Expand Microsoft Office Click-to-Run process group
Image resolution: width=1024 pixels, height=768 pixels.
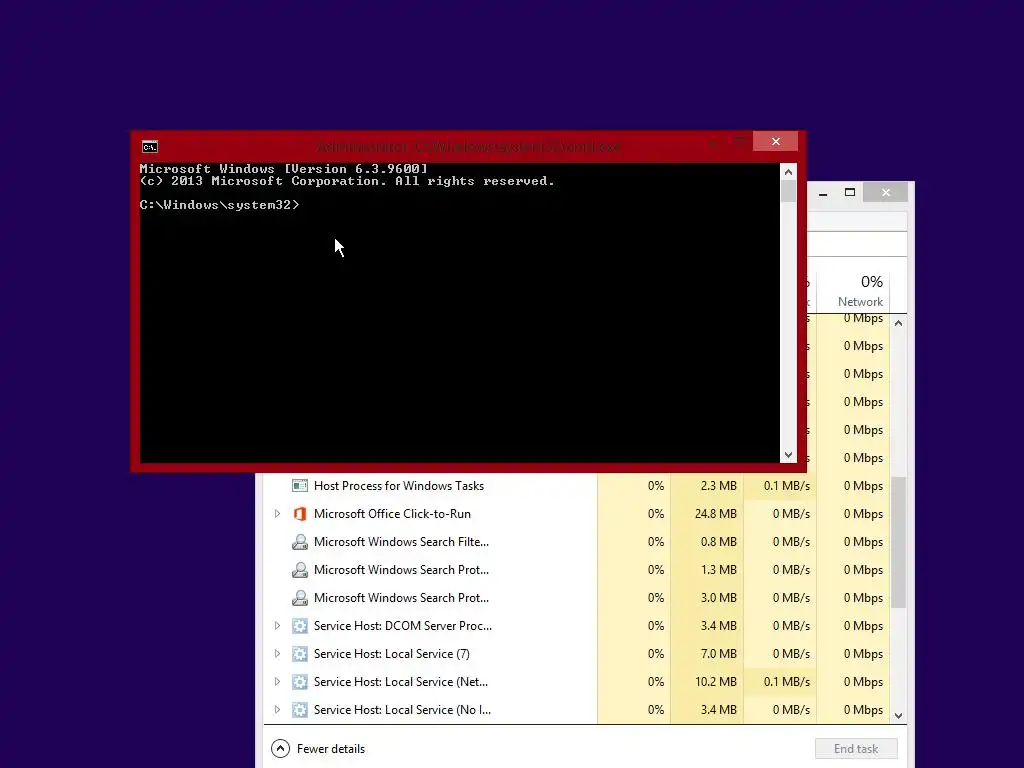[x=277, y=514]
